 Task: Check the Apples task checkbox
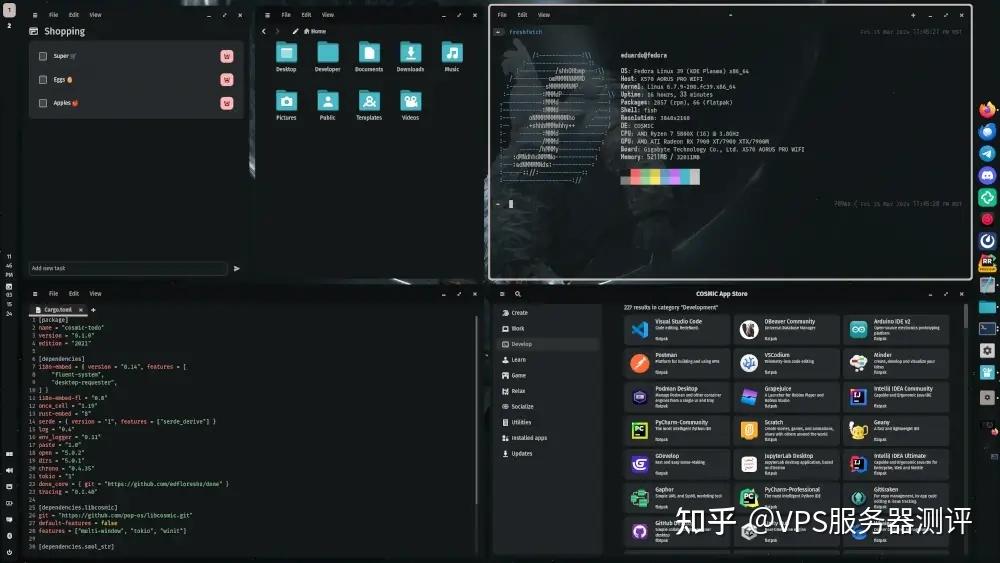pyautogui.click(x=43, y=103)
